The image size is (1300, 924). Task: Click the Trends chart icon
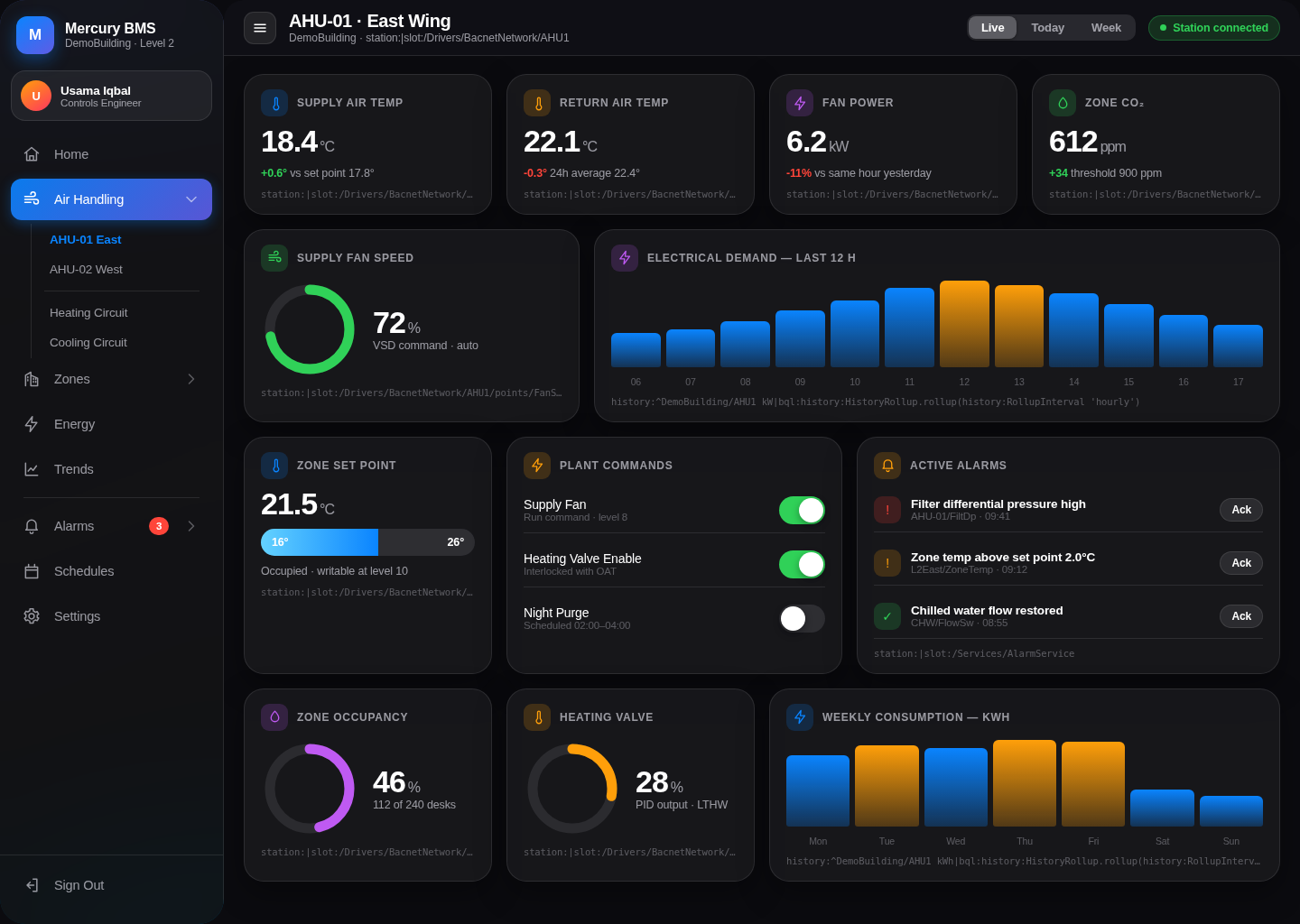[x=32, y=469]
